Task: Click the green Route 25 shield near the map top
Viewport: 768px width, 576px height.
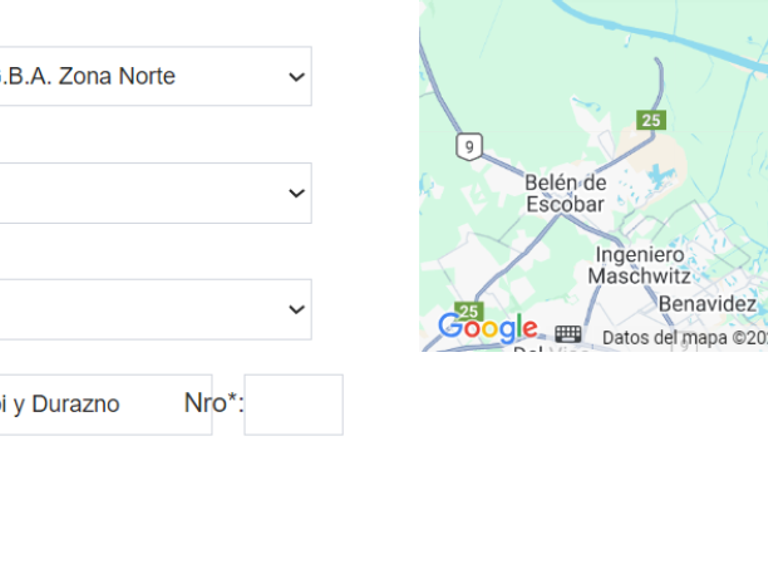Action: pos(651,120)
